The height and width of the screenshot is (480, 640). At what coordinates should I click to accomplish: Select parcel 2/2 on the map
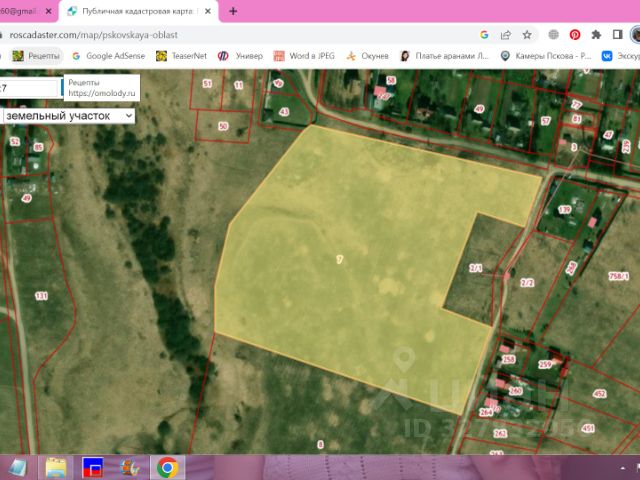click(527, 282)
